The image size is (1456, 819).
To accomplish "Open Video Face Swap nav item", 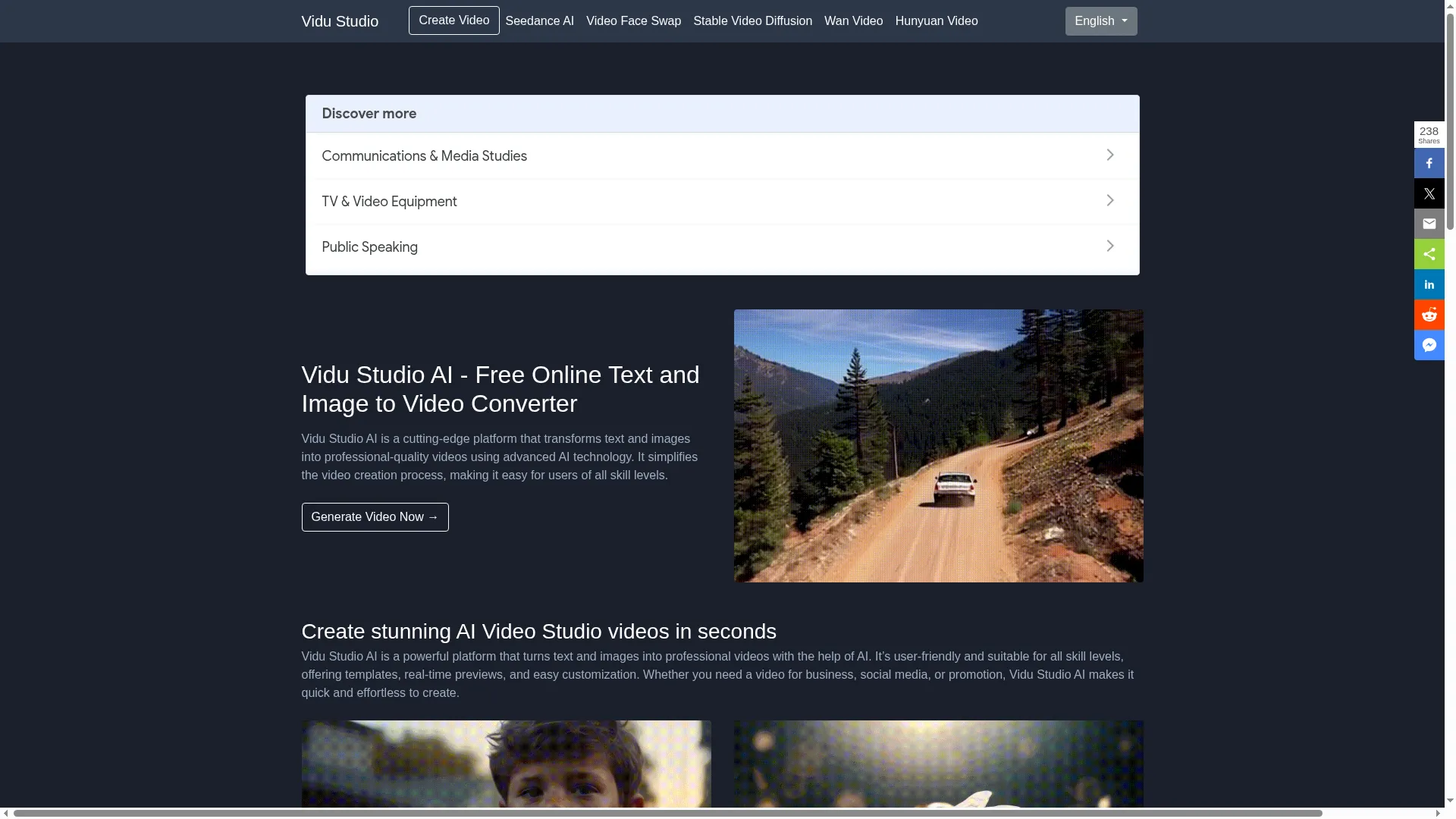I will 633,21.
